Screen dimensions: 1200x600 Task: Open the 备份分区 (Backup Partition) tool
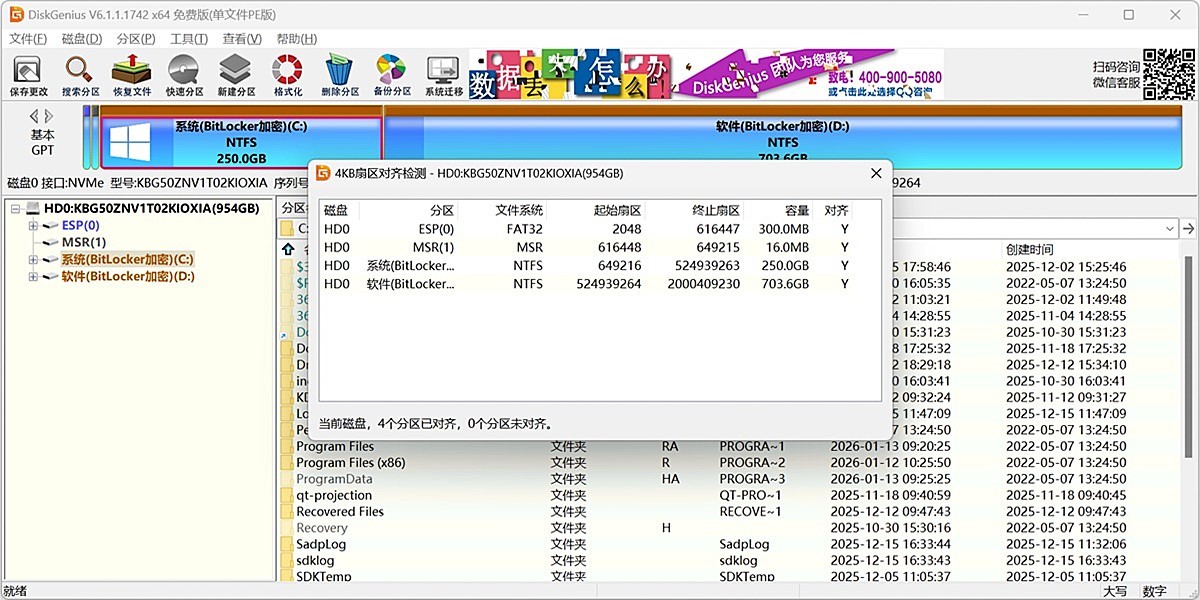click(x=390, y=75)
